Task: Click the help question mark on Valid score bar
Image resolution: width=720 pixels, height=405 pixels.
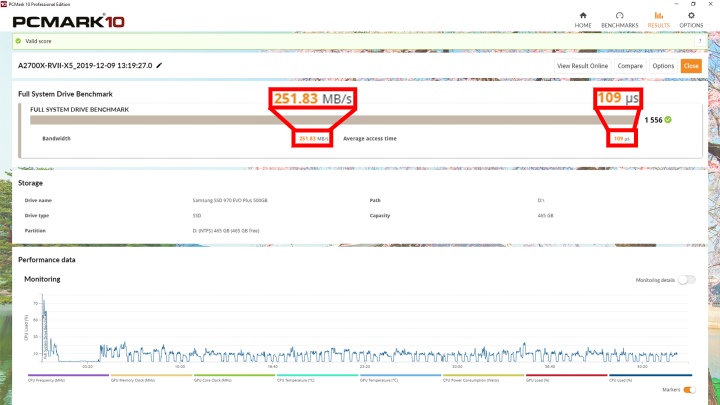Action: pyautogui.click(x=700, y=41)
